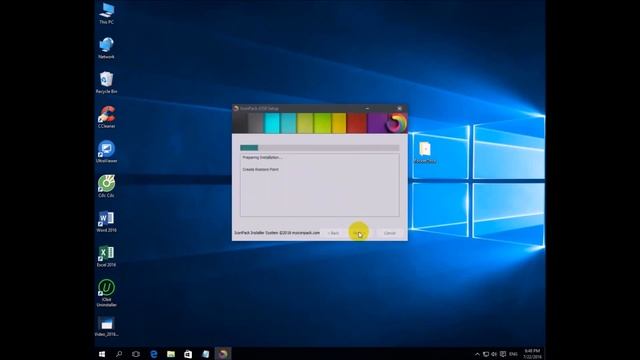Viewport: 640px width, 360px height.
Task: Open Task View from the taskbar
Action: [136, 354]
